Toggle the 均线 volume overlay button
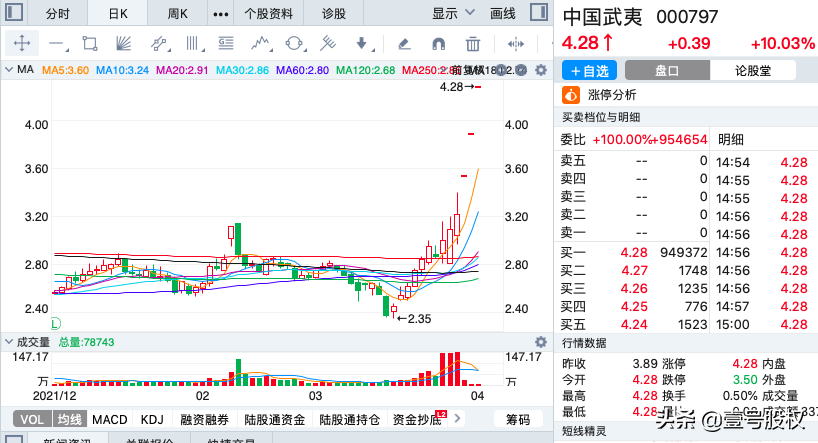Image resolution: width=818 pixels, height=443 pixels. pos(69,419)
